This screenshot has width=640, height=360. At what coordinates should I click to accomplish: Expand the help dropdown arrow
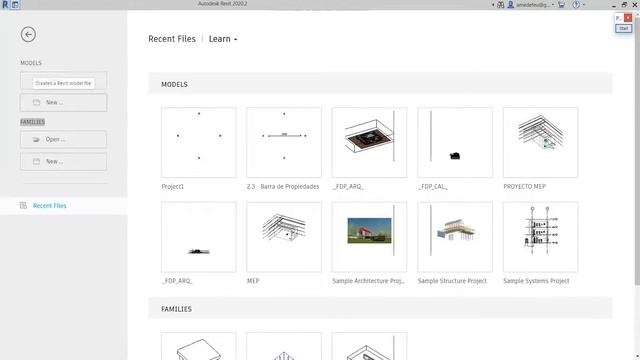pos(584,5)
